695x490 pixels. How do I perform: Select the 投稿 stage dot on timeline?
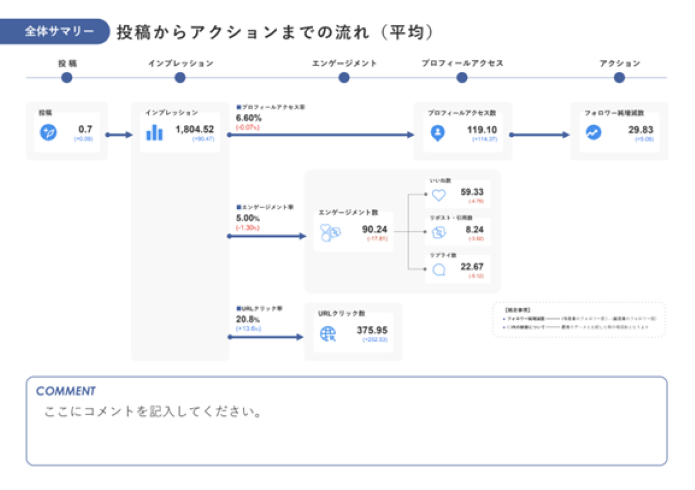[68, 77]
